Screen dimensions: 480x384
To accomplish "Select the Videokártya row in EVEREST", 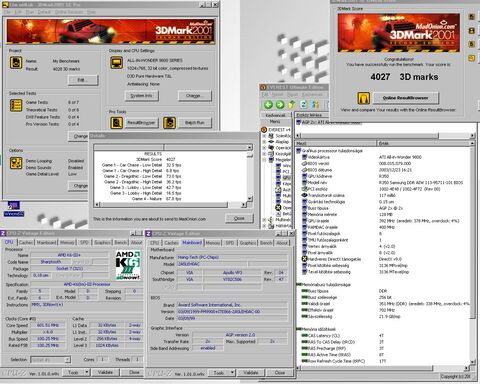I will click(383, 157).
